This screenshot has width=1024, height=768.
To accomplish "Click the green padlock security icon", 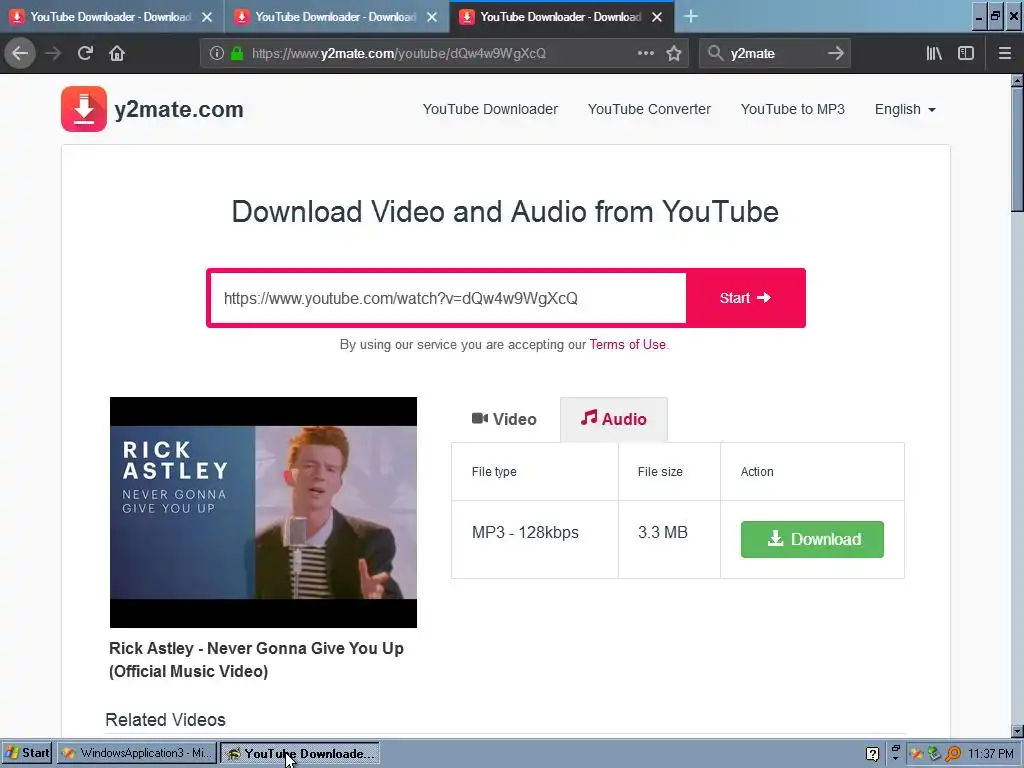I will click(237, 54).
